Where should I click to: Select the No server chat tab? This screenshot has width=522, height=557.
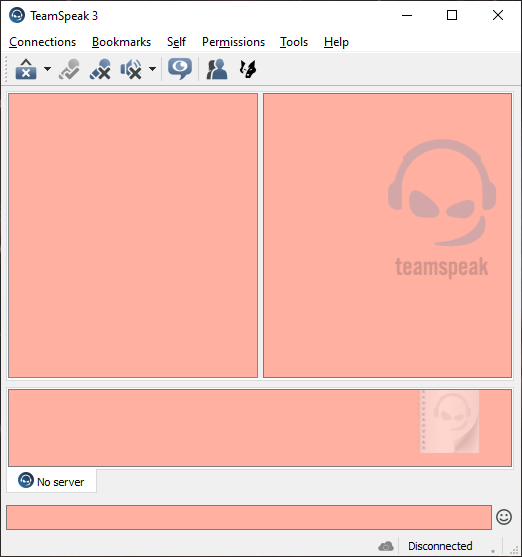click(52, 481)
